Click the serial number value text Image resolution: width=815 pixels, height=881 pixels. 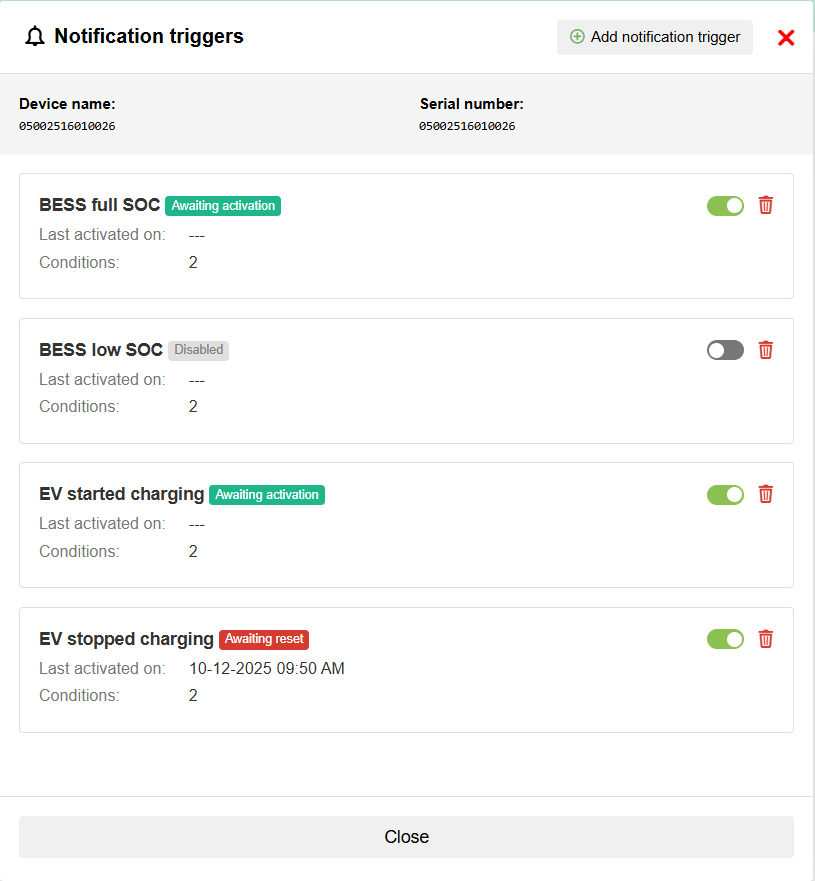click(x=467, y=127)
